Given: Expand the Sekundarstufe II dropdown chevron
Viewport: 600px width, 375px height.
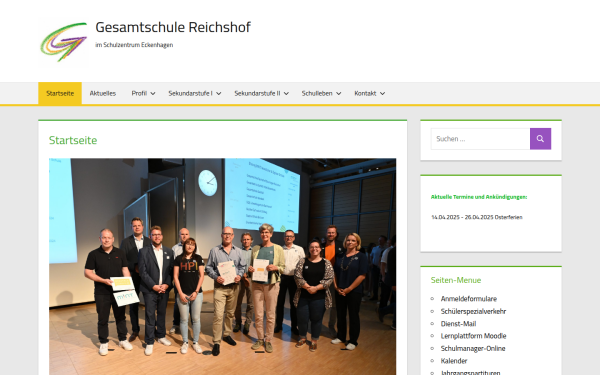Looking at the screenshot, I should pos(286,93).
